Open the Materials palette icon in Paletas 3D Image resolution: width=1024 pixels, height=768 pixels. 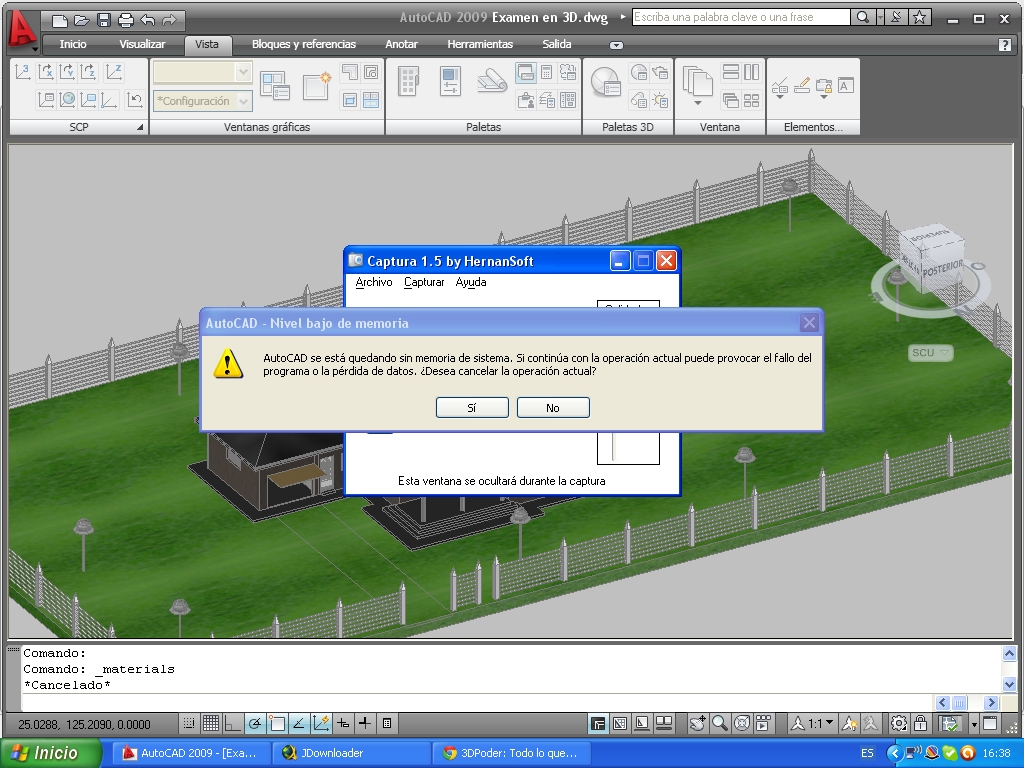[605, 82]
